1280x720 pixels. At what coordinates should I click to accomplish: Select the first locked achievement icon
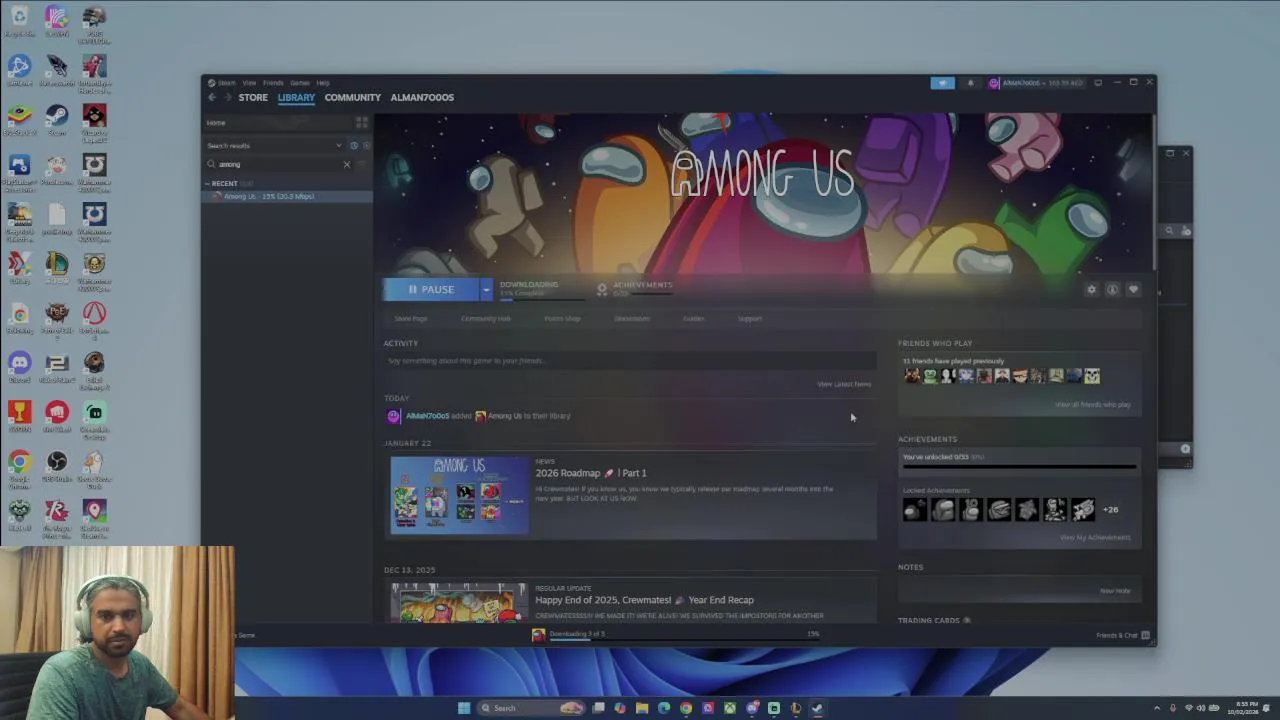click(914, 510)
